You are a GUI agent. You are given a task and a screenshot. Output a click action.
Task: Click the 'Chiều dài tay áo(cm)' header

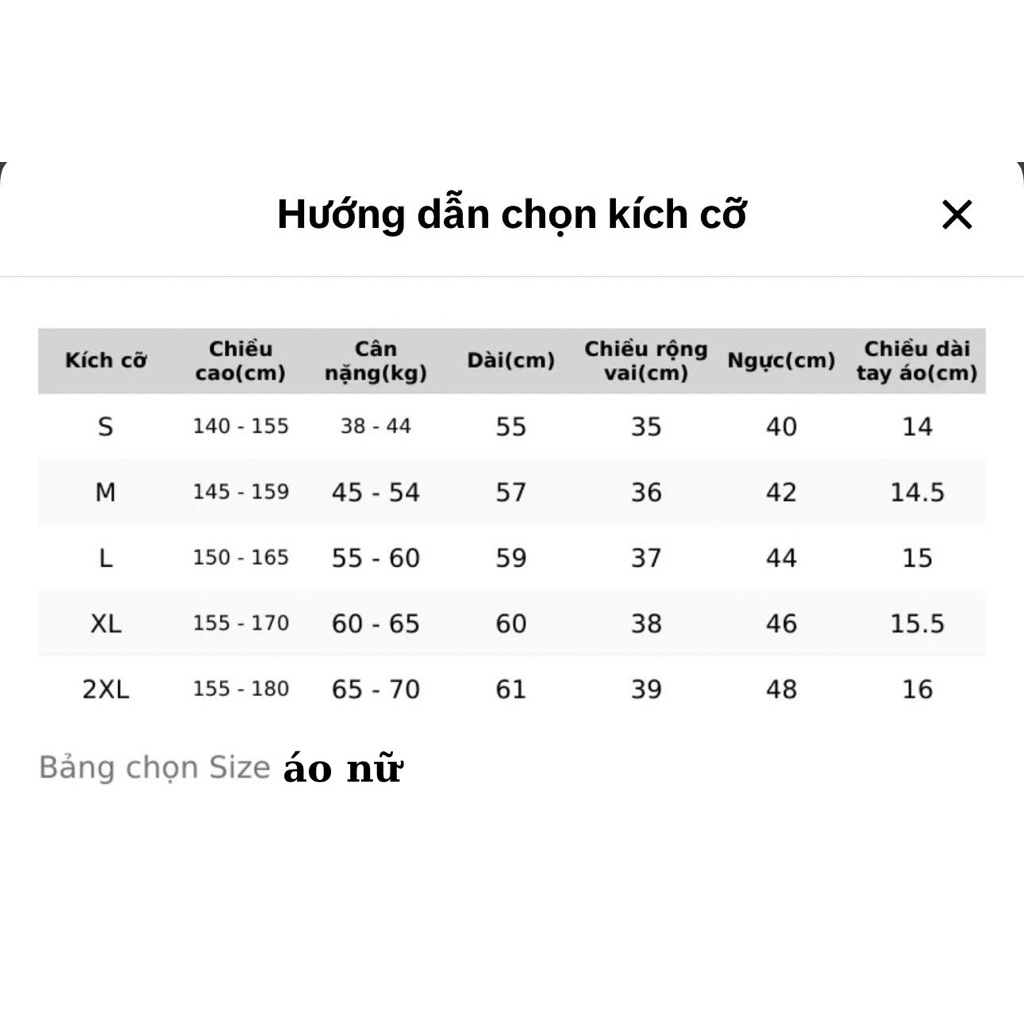pyautogui.click(x=917, y=361)
